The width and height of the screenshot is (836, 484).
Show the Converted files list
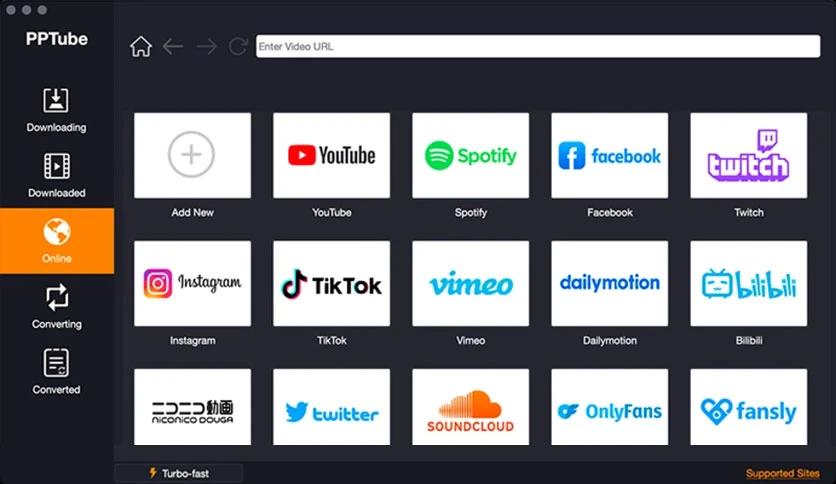(56, 371)
